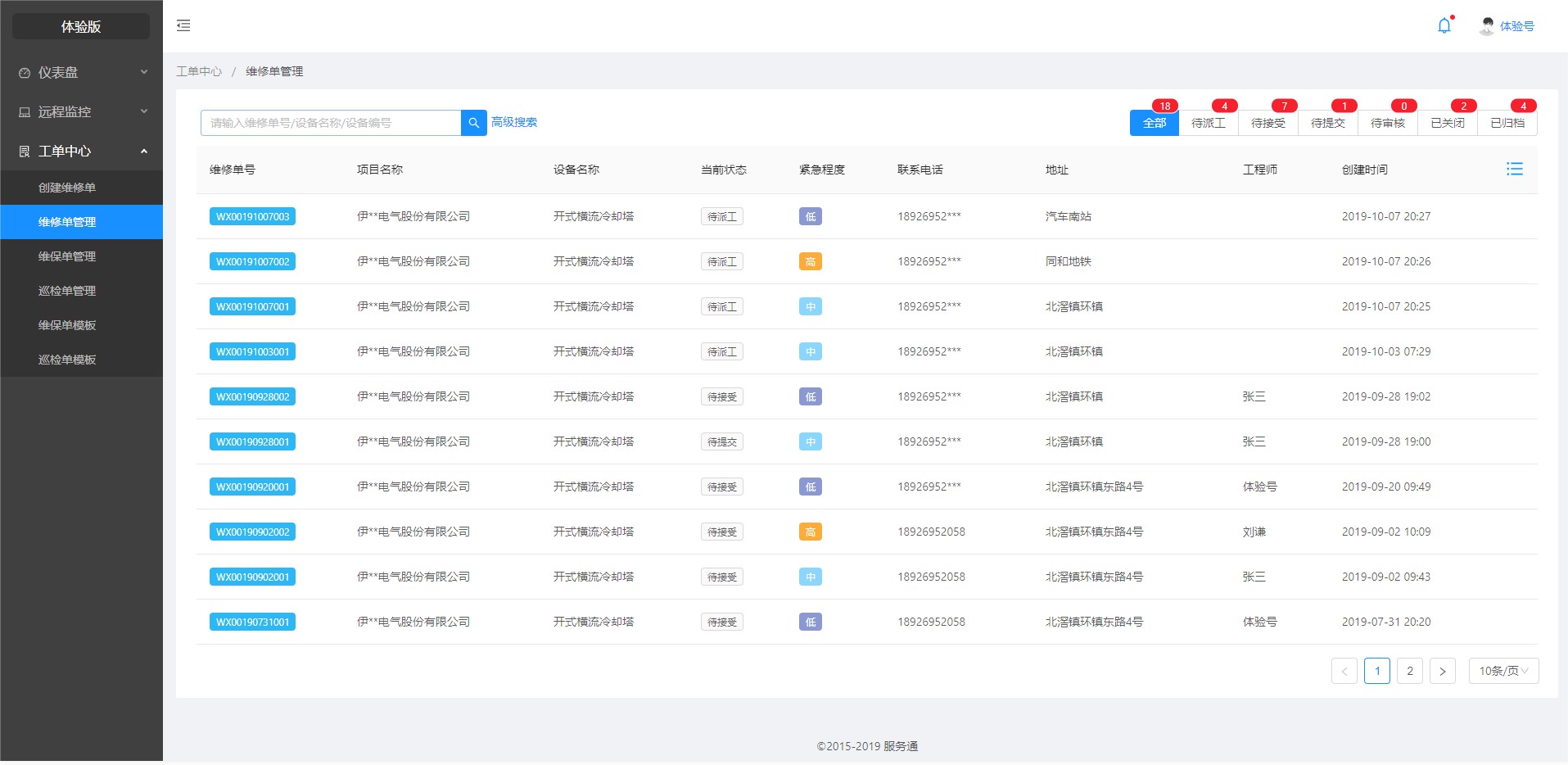Click 低 urgency tag for WX00191007003
The image size is (1568, 765).
811,216
